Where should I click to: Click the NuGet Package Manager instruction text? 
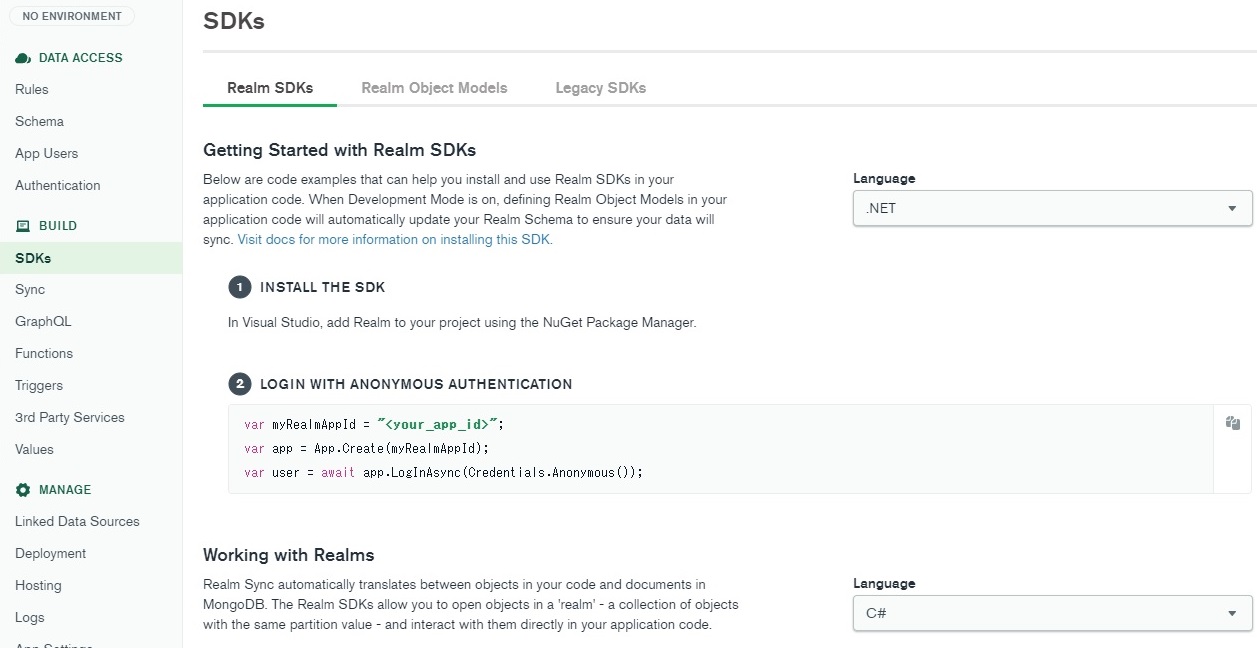462,323
